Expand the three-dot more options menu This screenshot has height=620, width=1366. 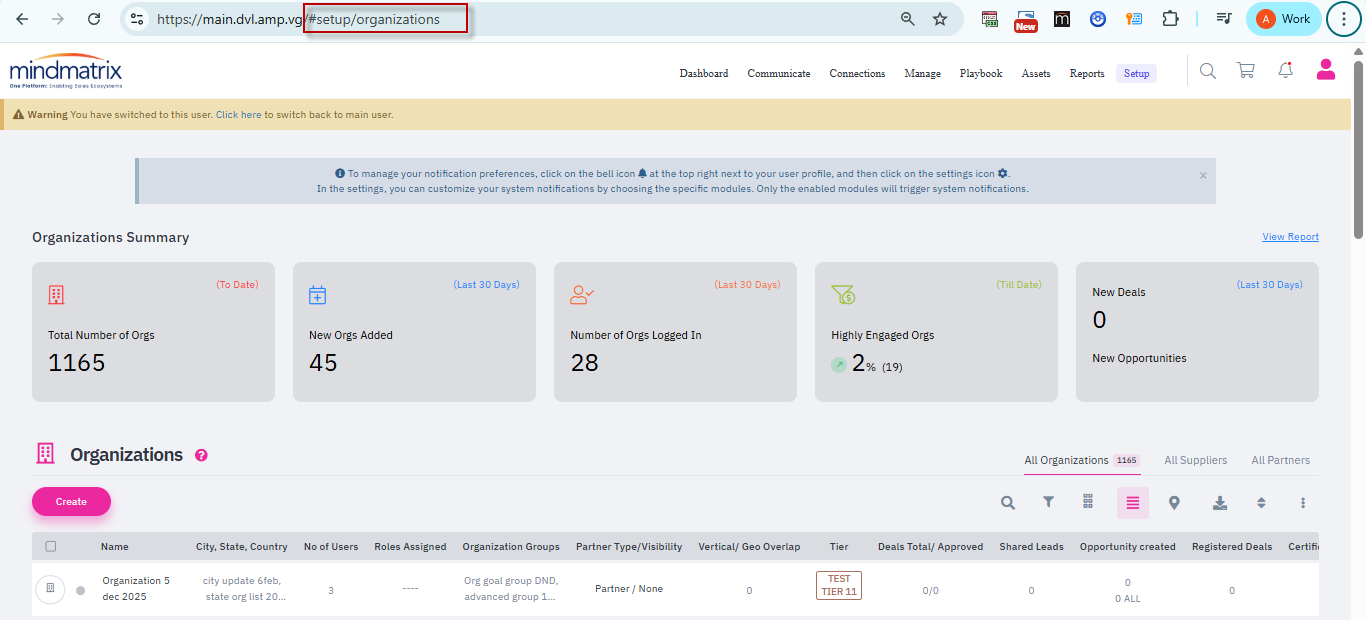coord(1302,503)
